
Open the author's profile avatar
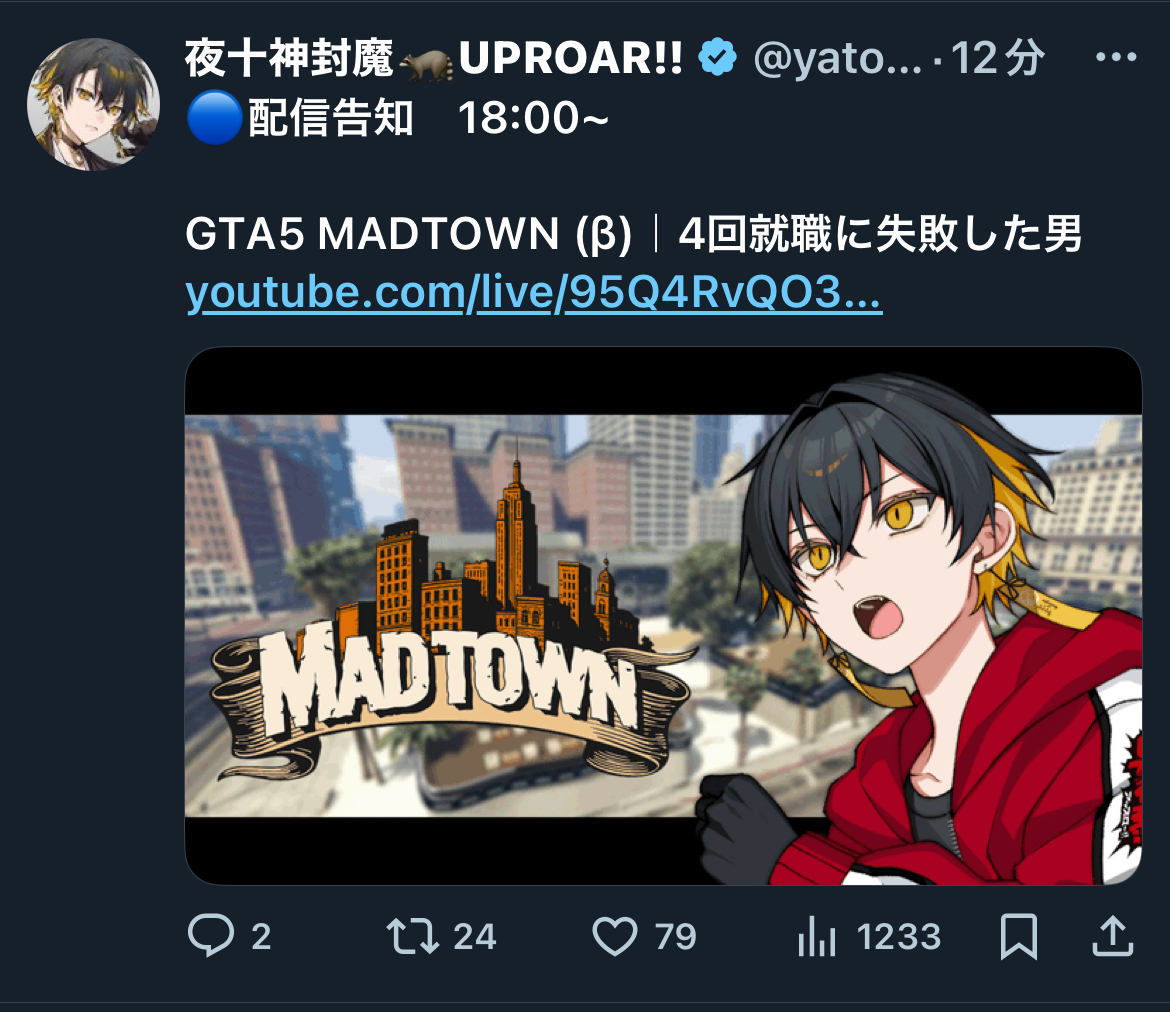pyautogui.click(x=93, y=104)
